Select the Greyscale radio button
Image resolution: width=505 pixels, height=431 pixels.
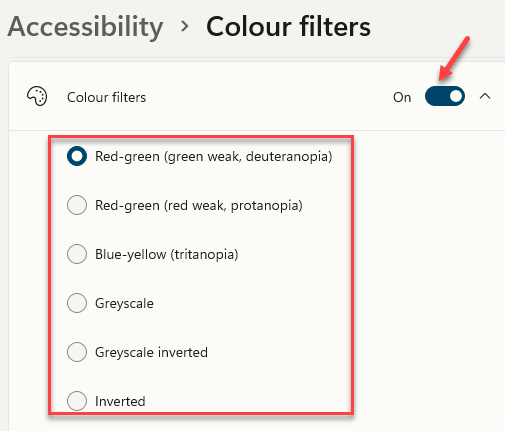(x=77, y=303)
